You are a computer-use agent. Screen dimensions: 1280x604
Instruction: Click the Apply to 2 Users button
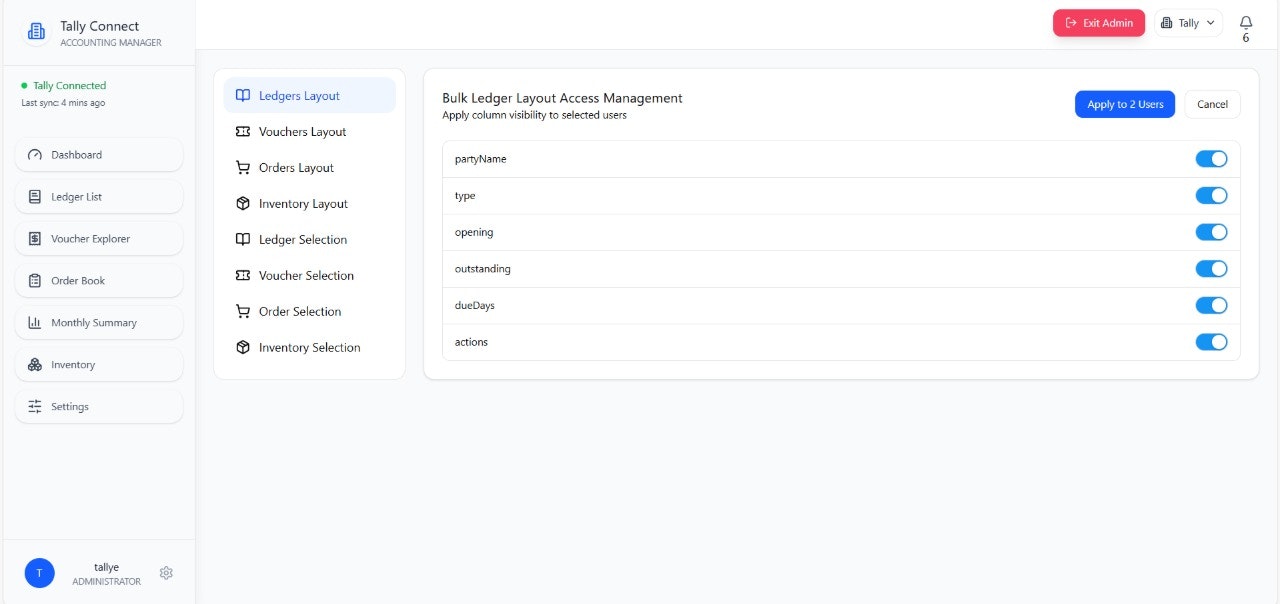1125,104
